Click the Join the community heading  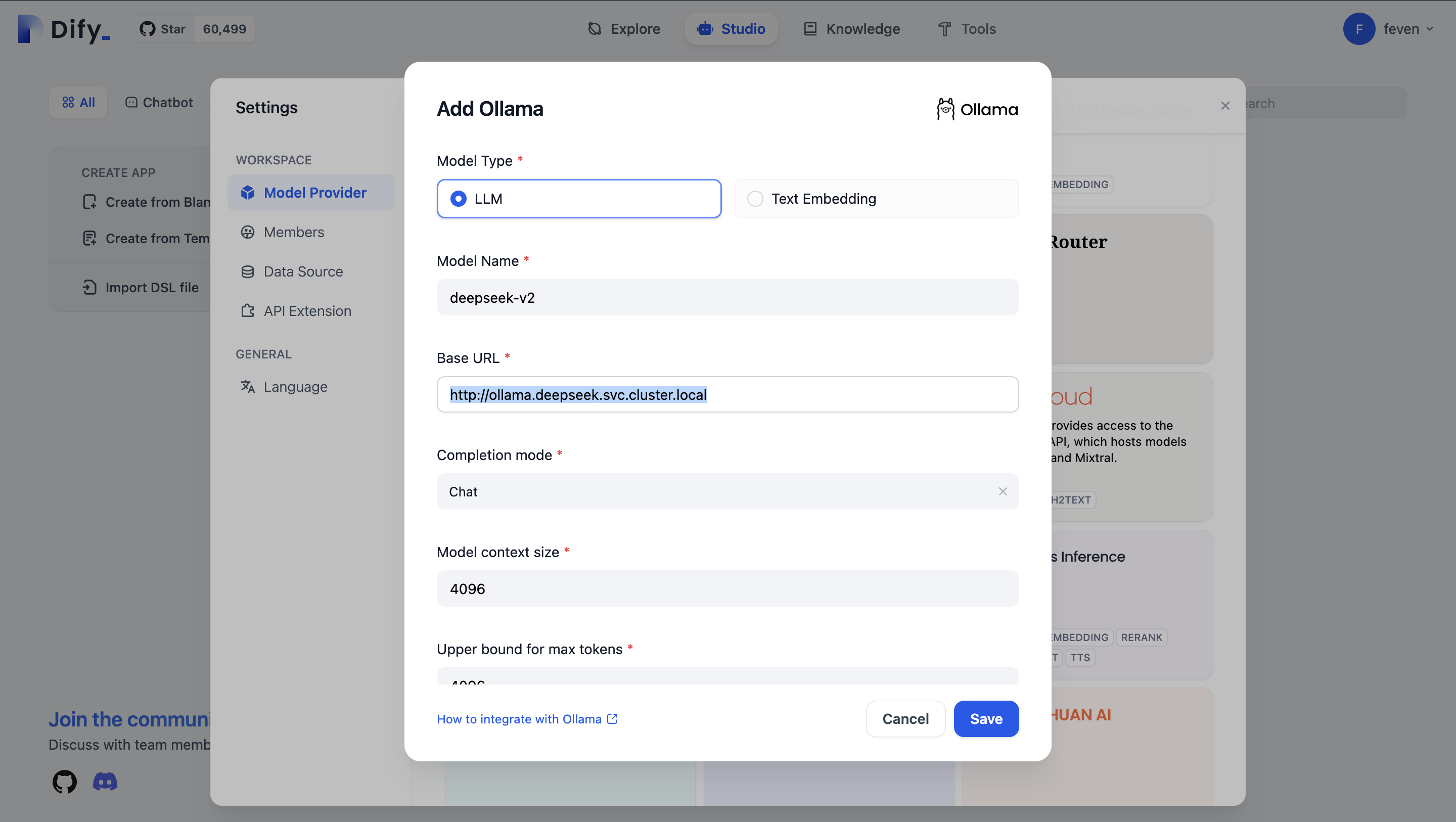[x=130, y=719]
